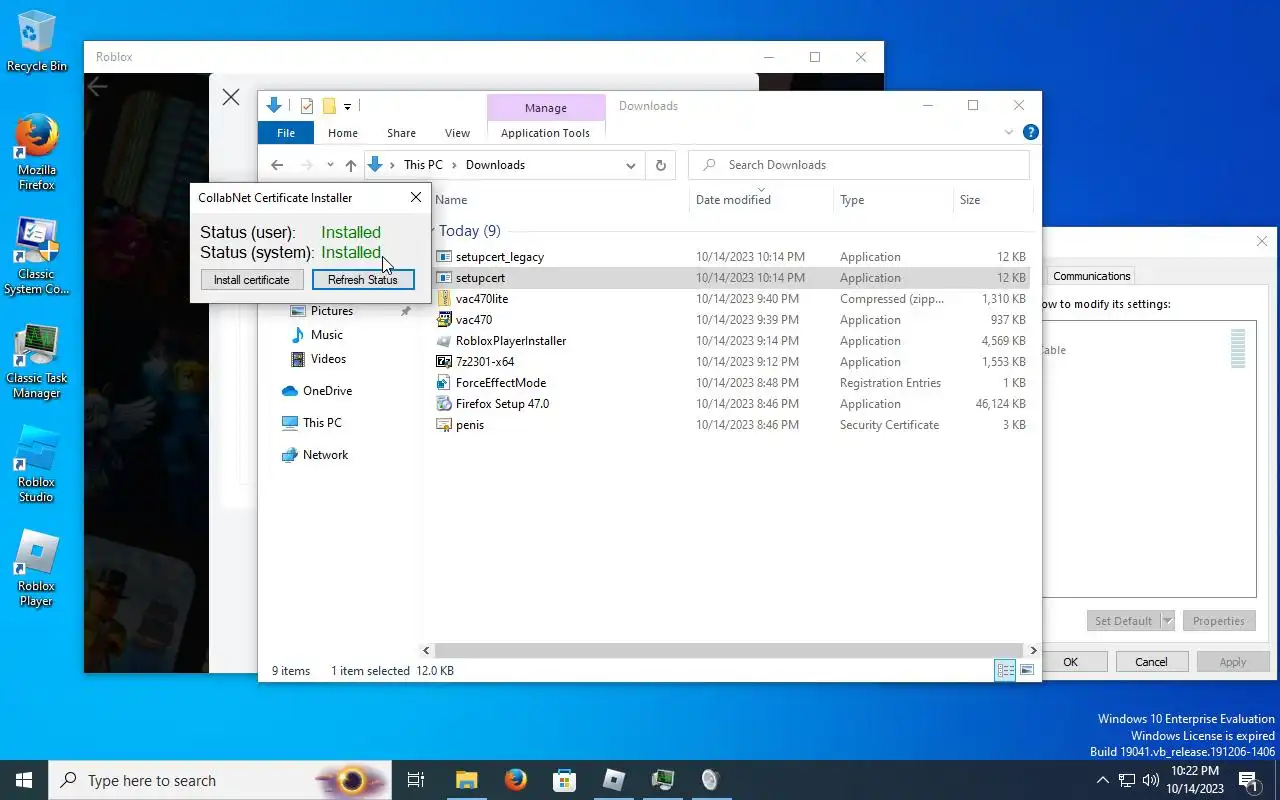Image resolution: width=1280 pixels, height=800 pixels.
Task: Click the network icon in system tray
Action: tap(1127, 780)
